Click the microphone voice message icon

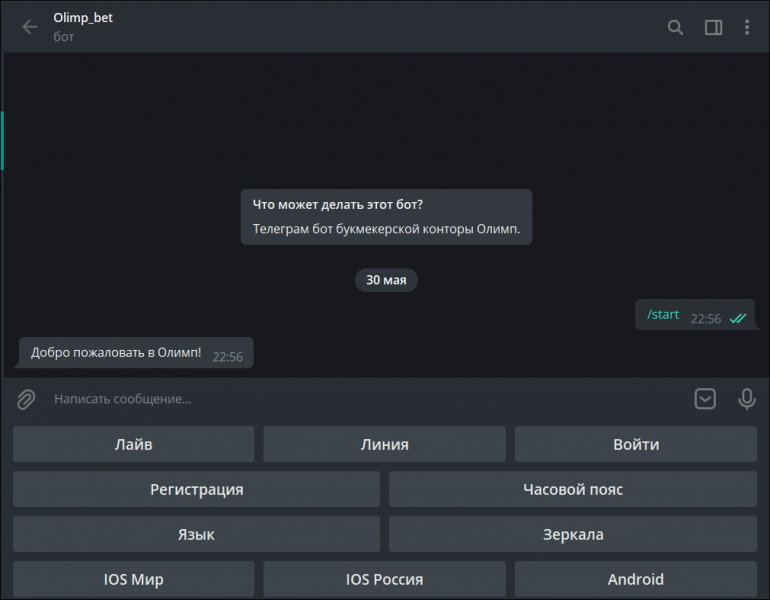pyautogui.click(x=747, y=399)
